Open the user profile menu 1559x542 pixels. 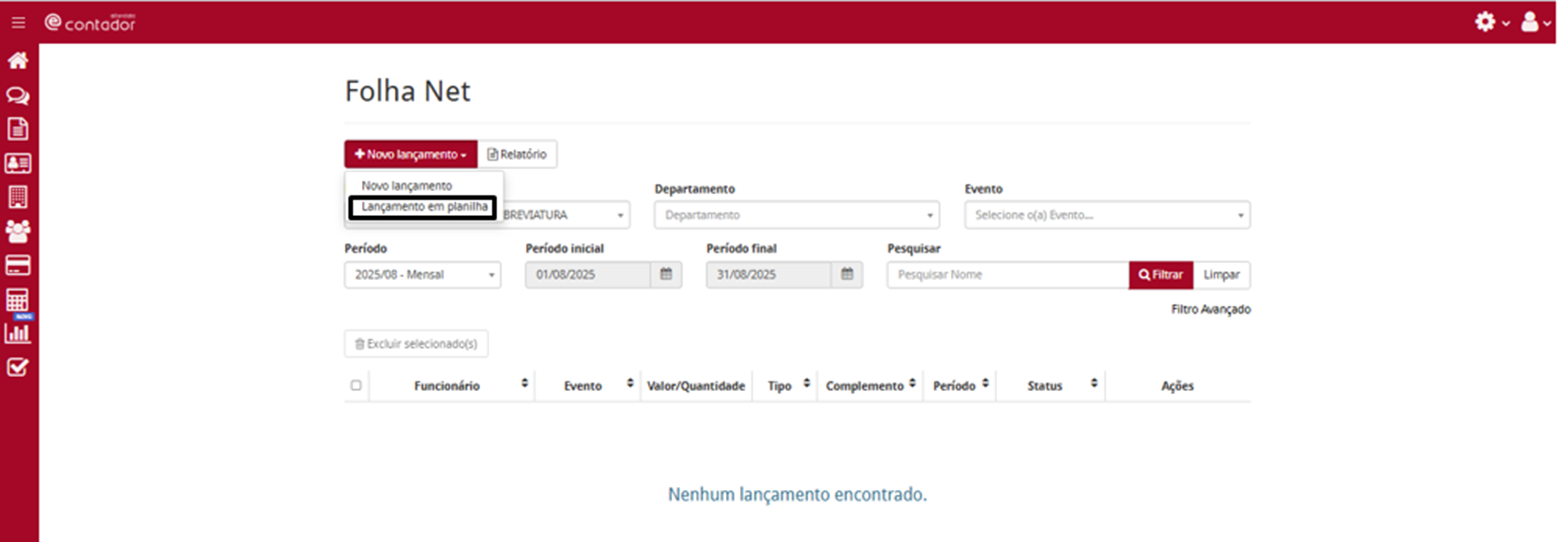(1536, 22)
